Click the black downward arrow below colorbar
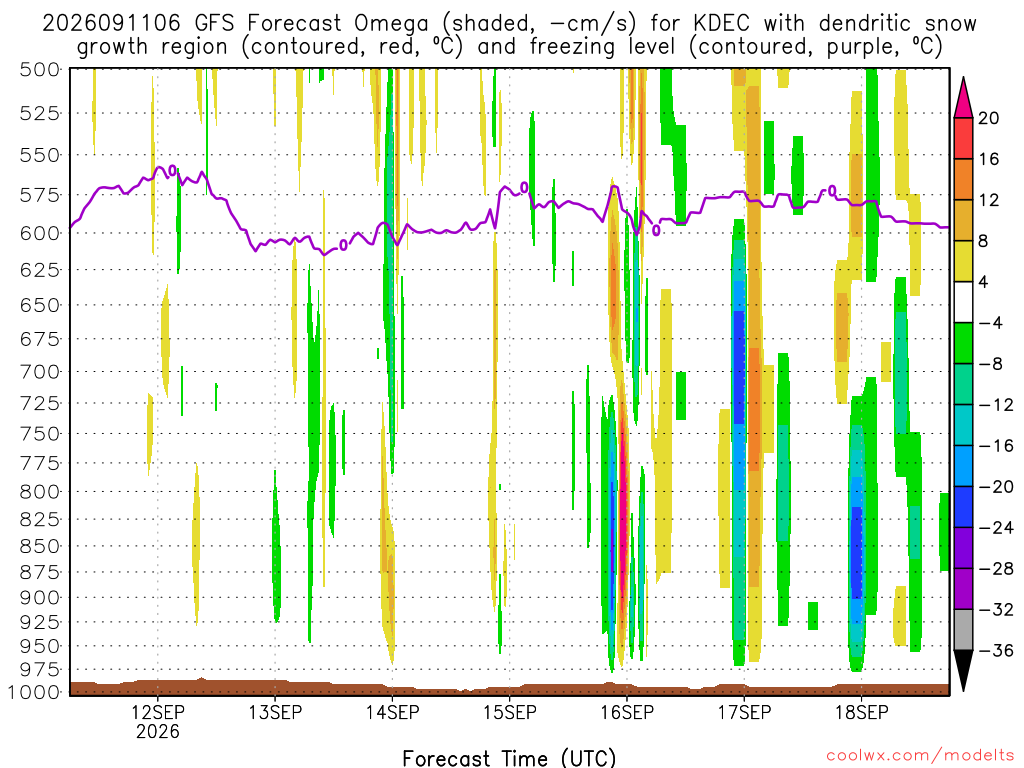This screenshot has height=768, width=1024. tap(963, 671)
